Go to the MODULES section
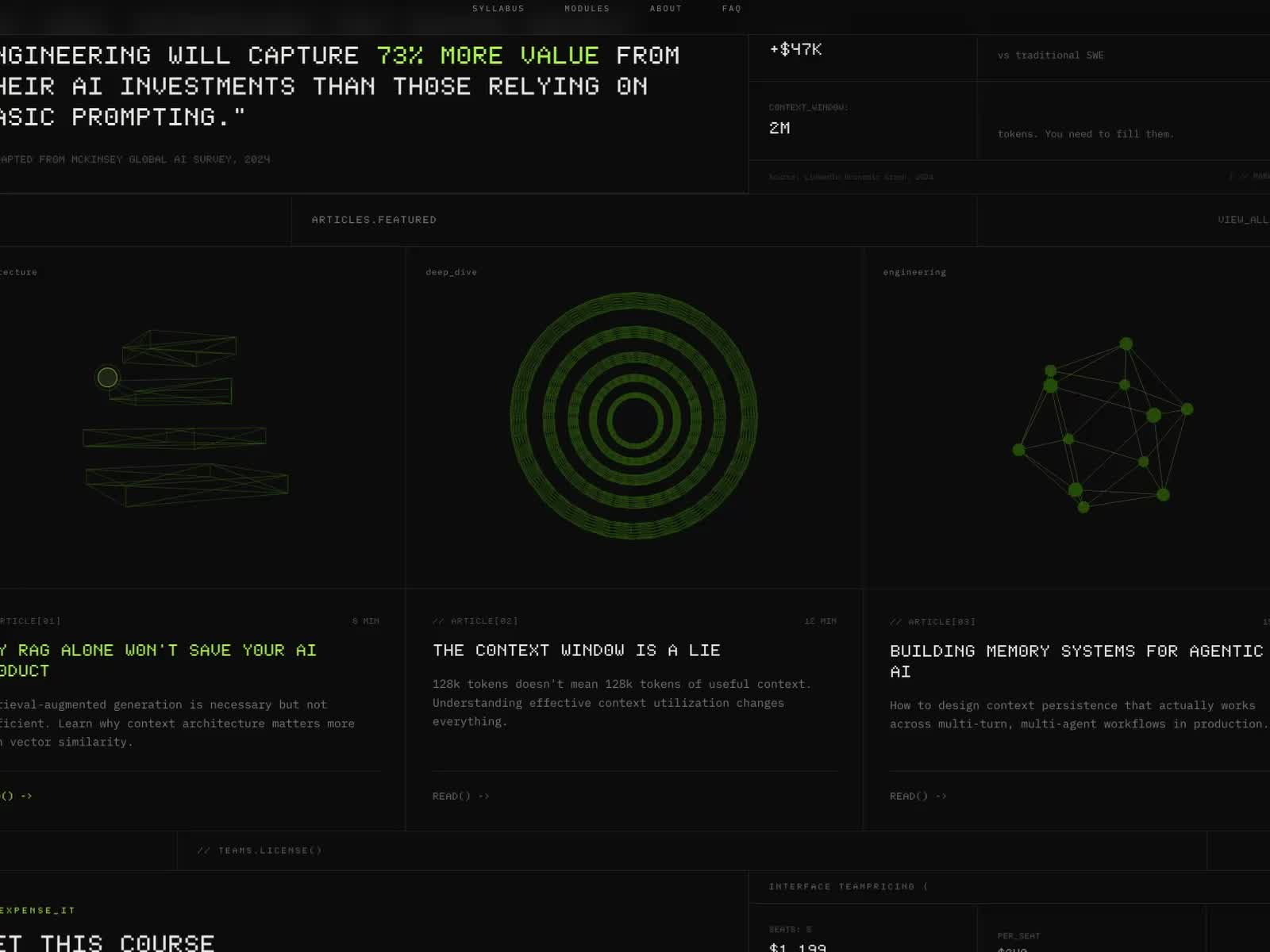The image size is (1270, 952). (x=587, y=9)
